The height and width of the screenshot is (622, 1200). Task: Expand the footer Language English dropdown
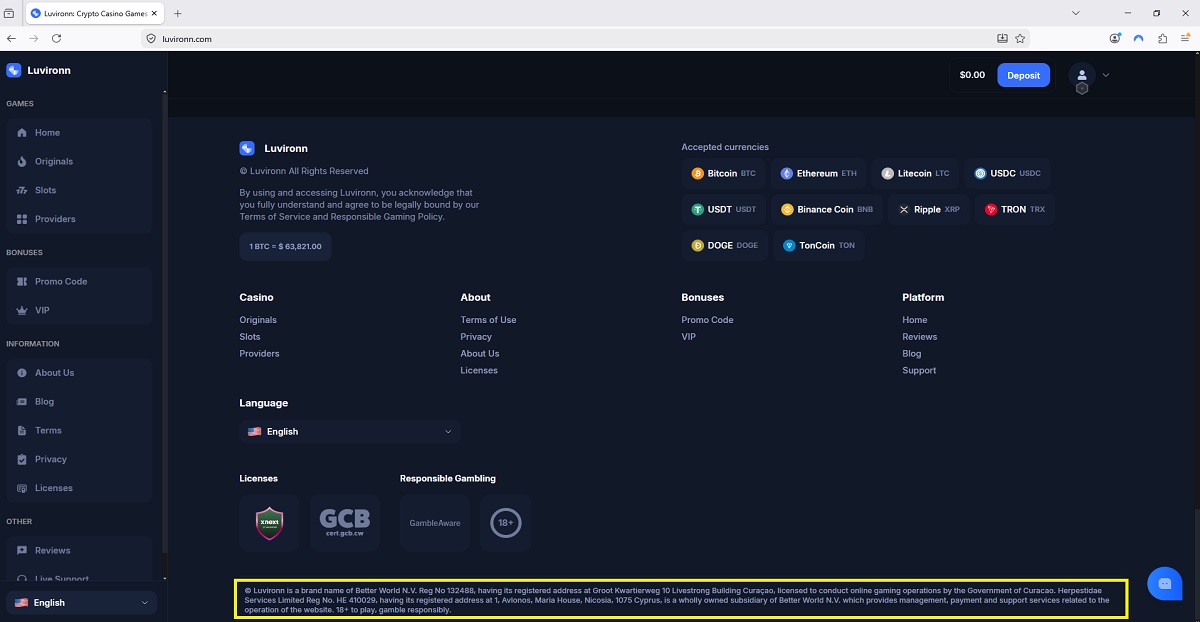[350, 432]
